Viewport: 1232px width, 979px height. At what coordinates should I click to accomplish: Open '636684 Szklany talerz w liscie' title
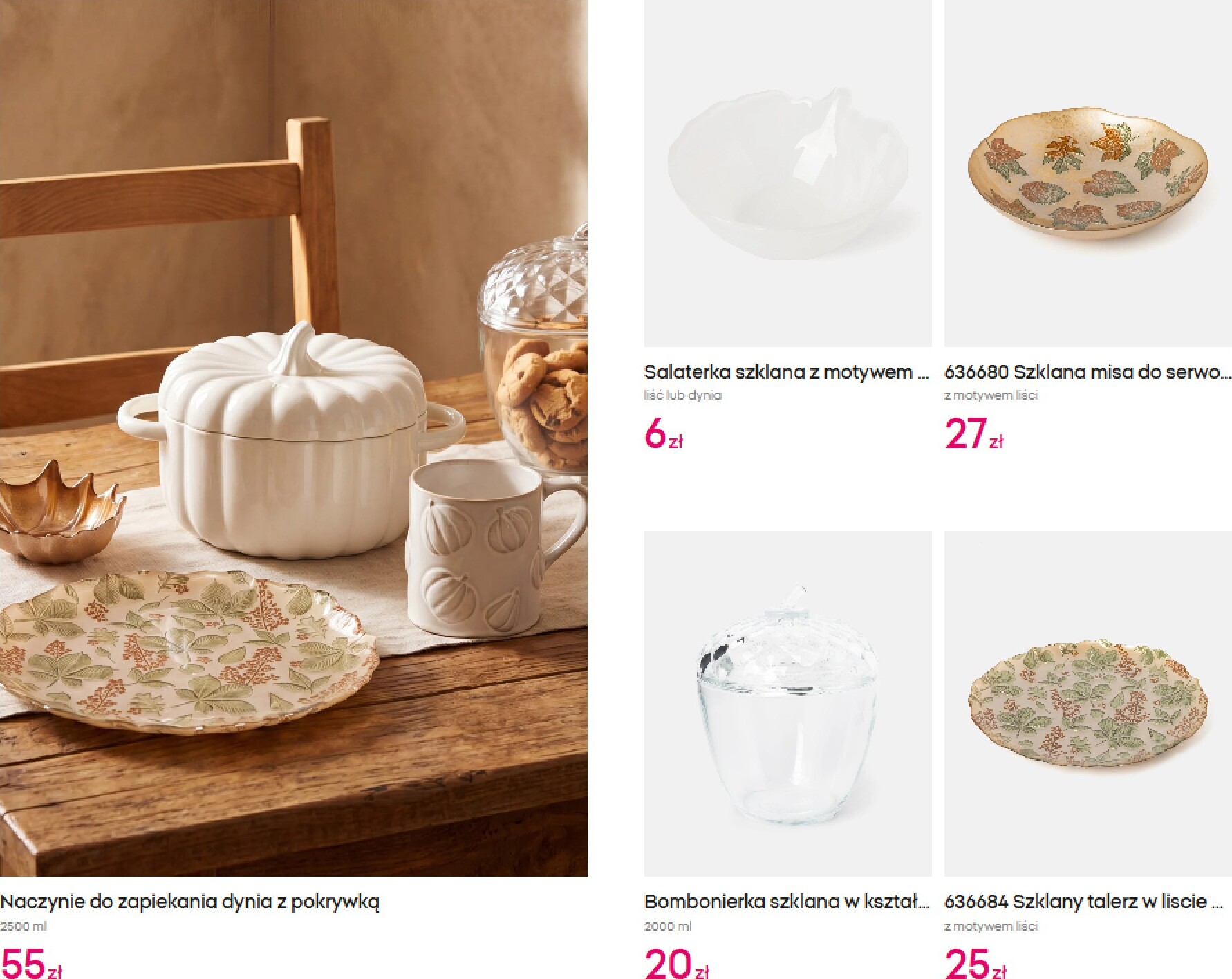point(1085,902)
